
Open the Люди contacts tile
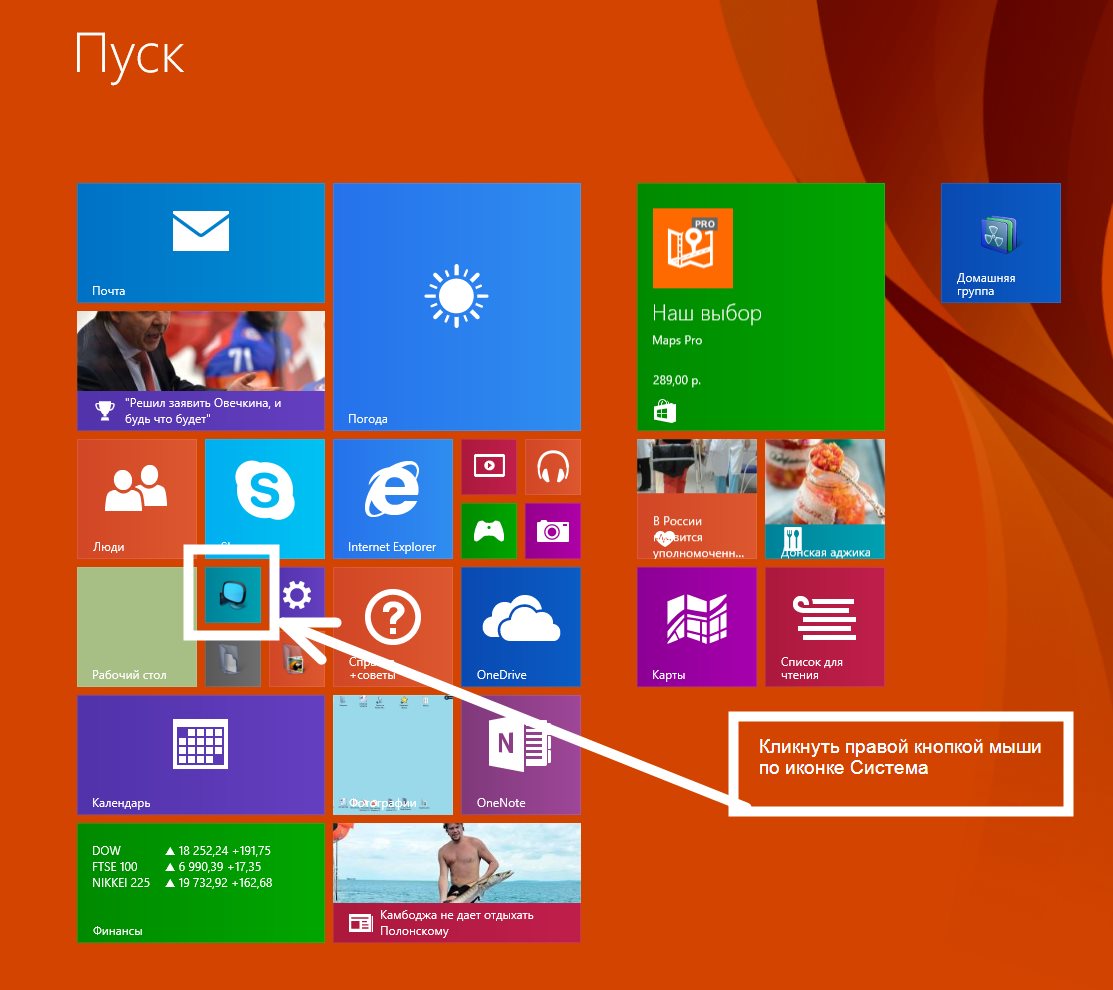click(x=137, y=499)
